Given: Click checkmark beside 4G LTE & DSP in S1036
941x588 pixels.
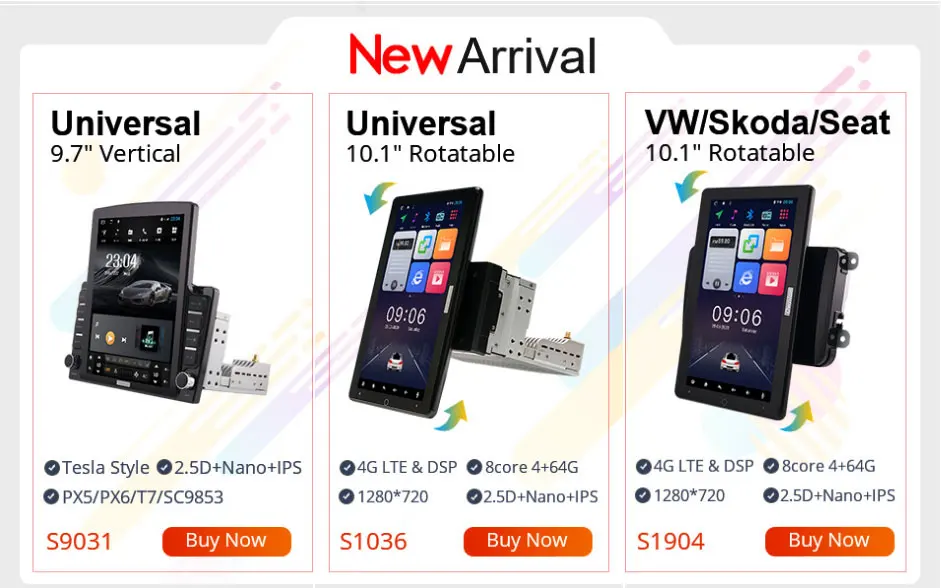Looking at the screenshot, I should coord(347,467).
